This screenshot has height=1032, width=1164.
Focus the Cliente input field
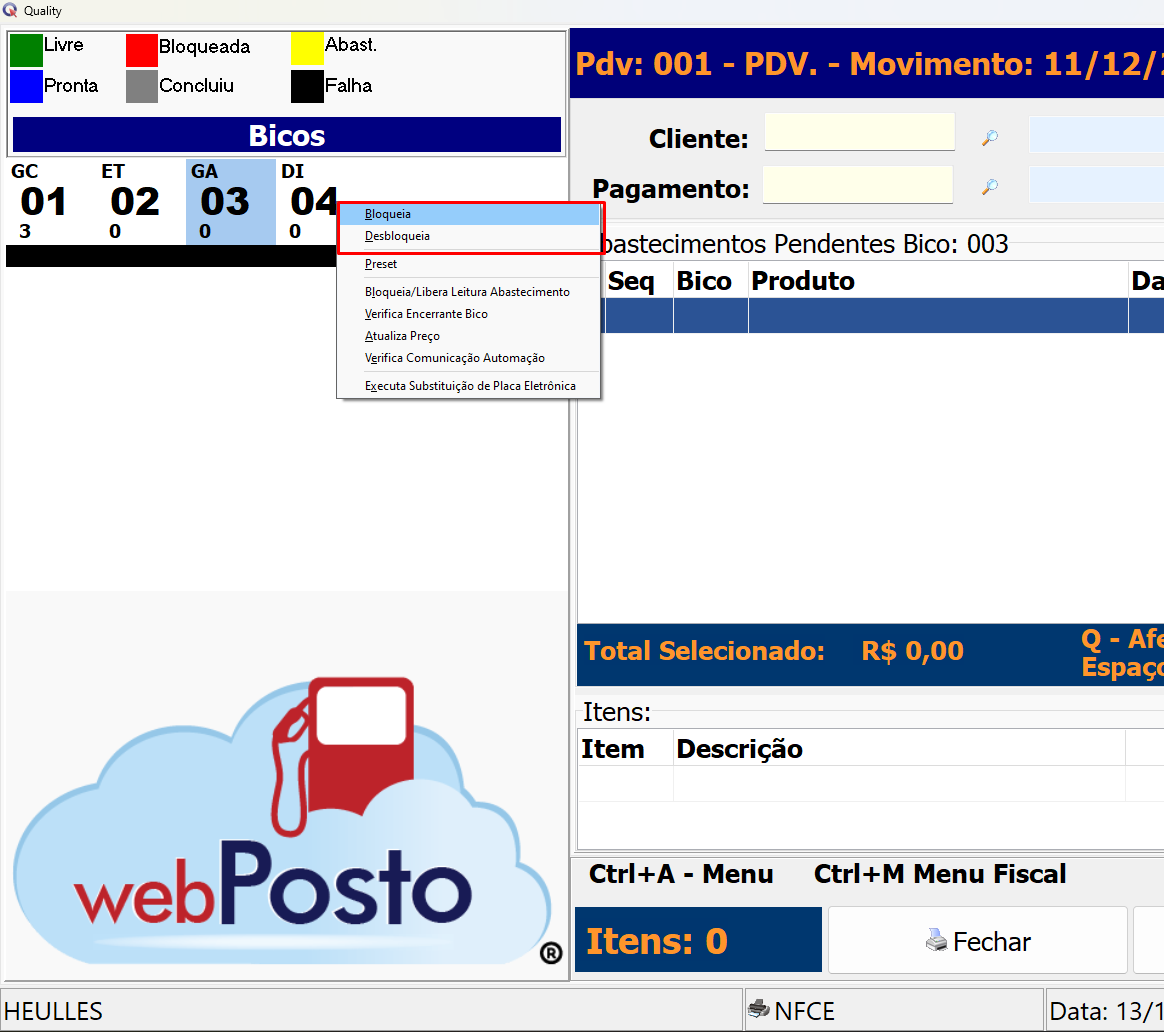[860, 132]
